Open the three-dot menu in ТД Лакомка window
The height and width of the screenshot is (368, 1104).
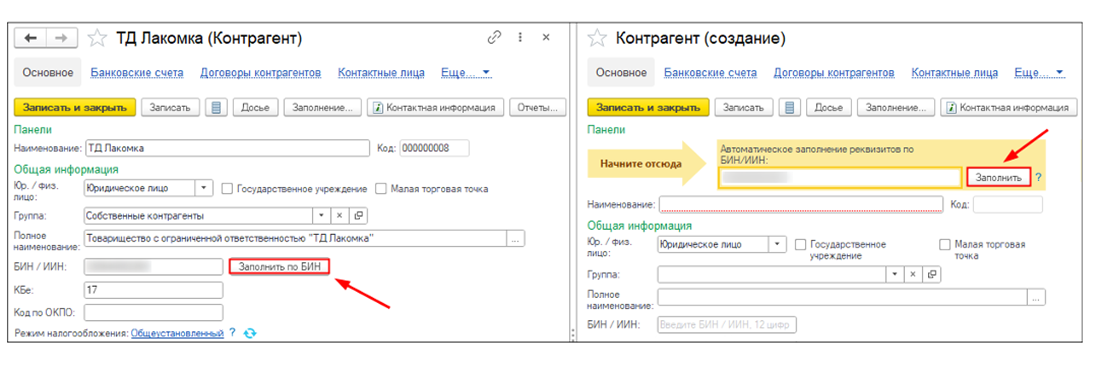coord(520,38)
